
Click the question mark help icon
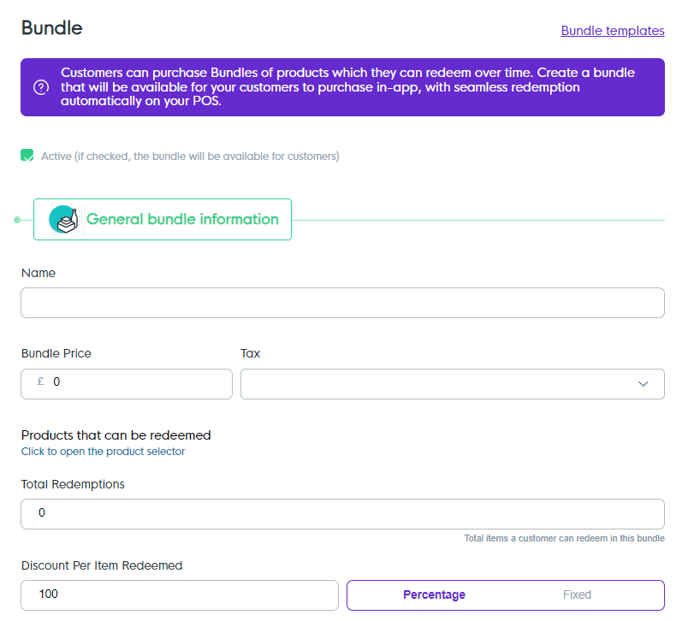pyautogui.click(x=41, y=87)
